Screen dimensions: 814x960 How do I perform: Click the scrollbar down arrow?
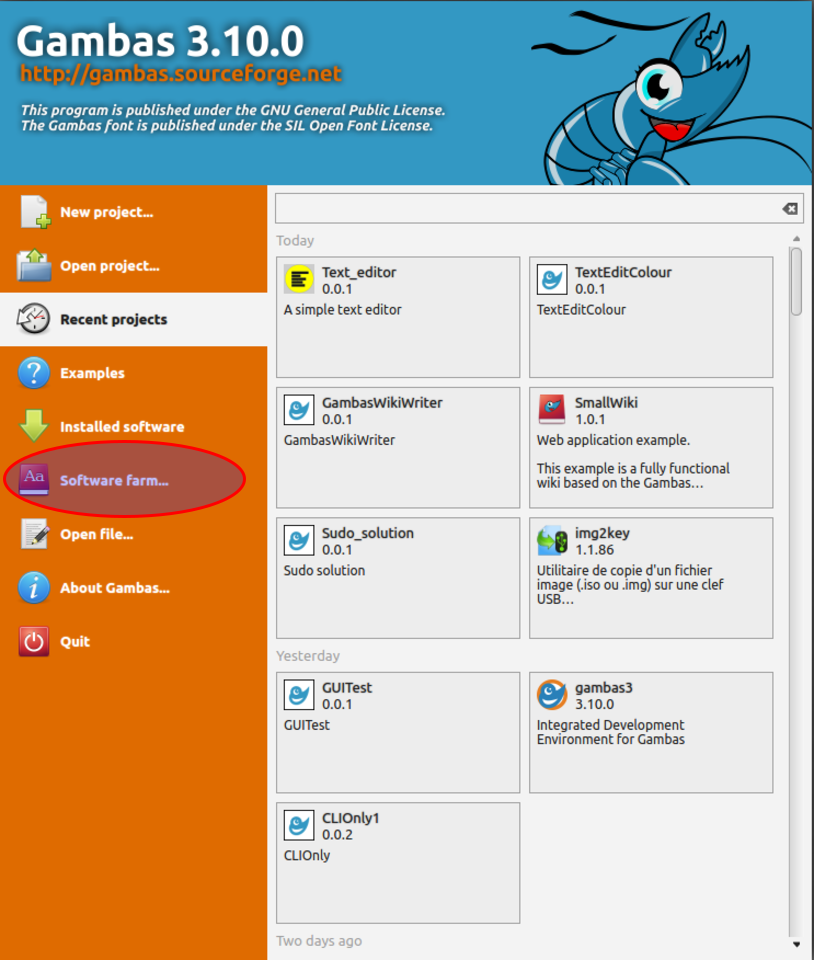coord(796,943)
